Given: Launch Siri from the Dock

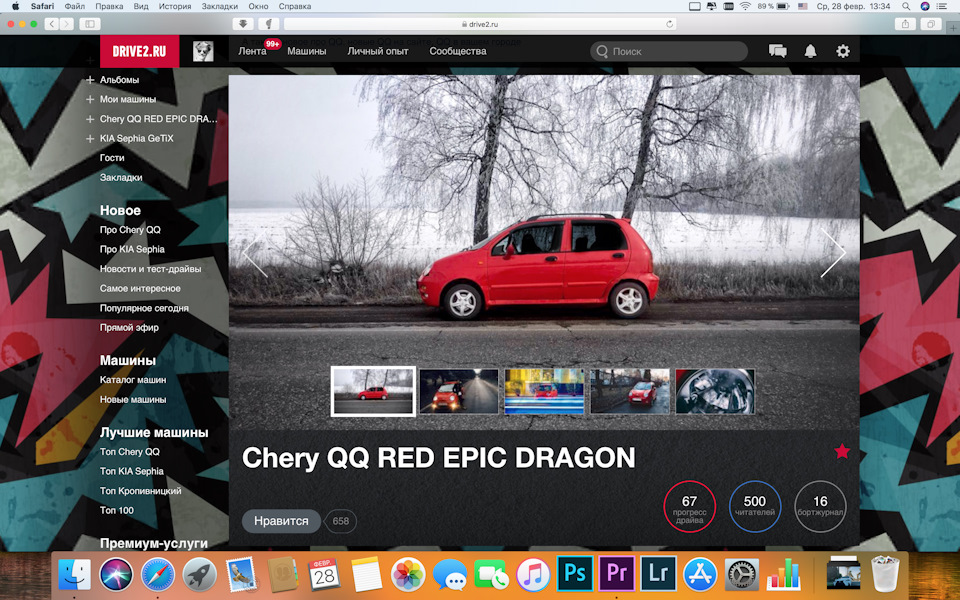Looking at the screenshot, I should tap(116, 574).
